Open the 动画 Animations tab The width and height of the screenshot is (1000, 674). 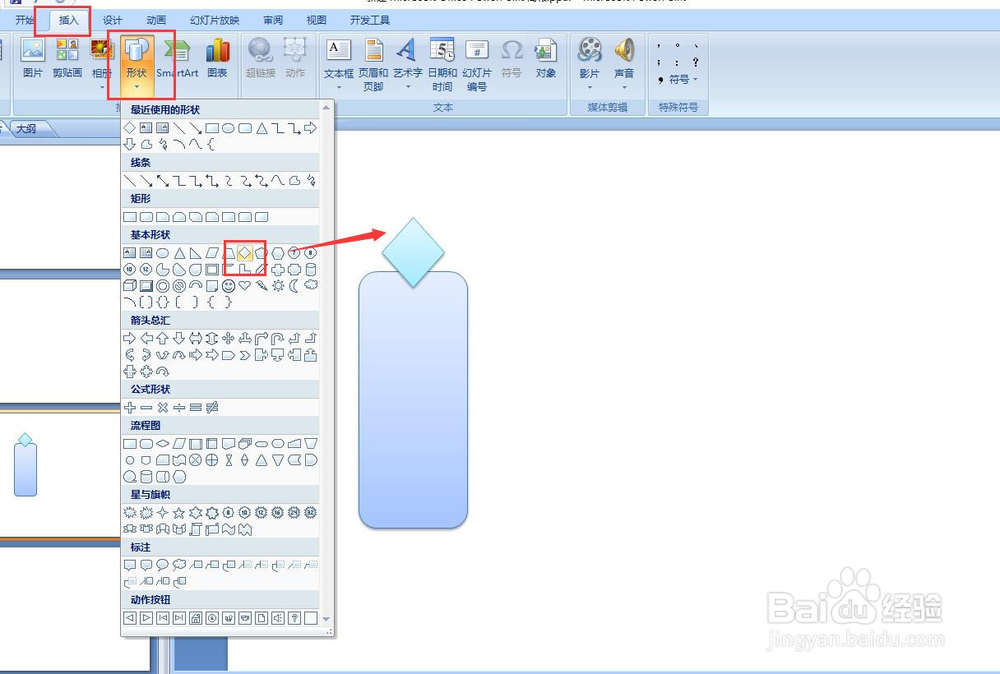coord(156,20)
